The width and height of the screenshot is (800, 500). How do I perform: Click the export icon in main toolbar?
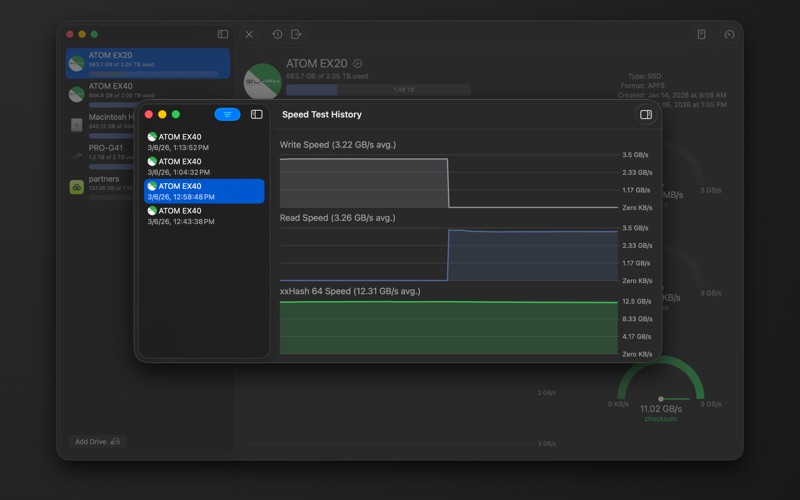coord(296,34)
